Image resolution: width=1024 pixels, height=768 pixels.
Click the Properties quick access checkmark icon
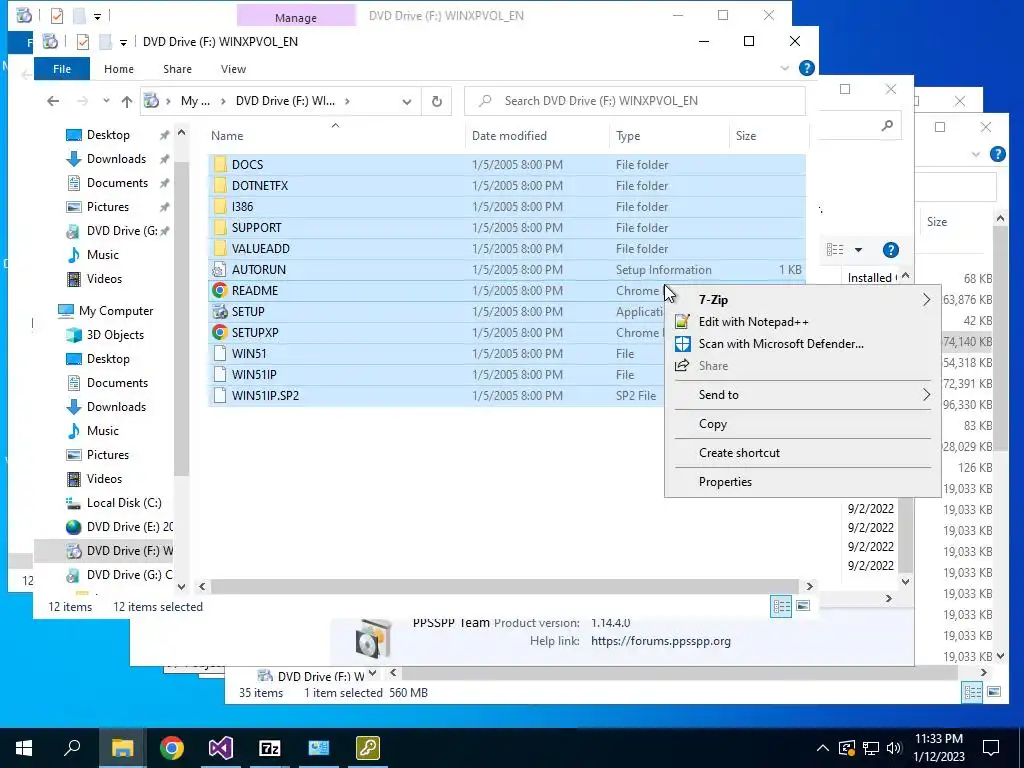click(x=83, y=42)
